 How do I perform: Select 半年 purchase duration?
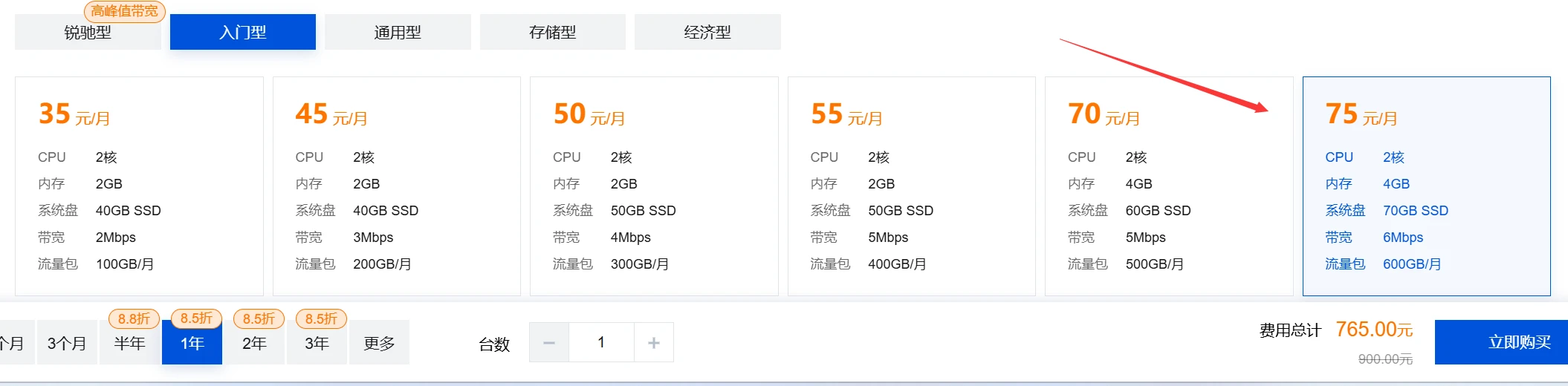129,344
